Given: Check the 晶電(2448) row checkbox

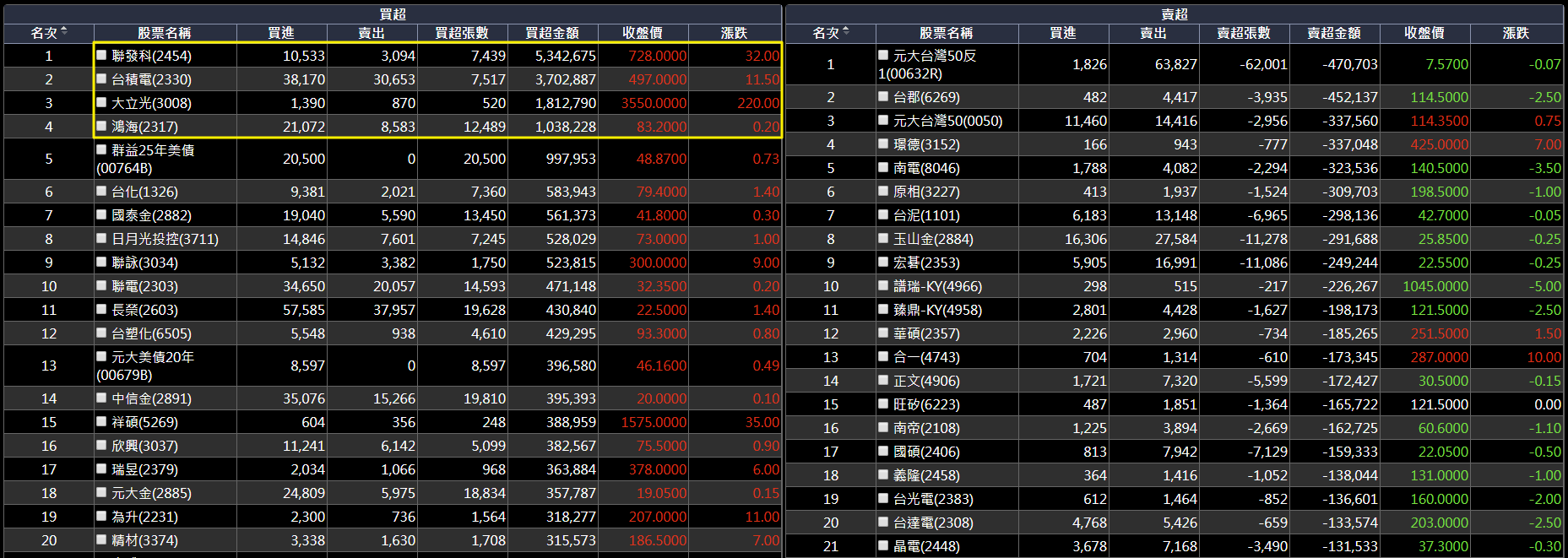Looking at the screenshot, I should click(883, 546).
